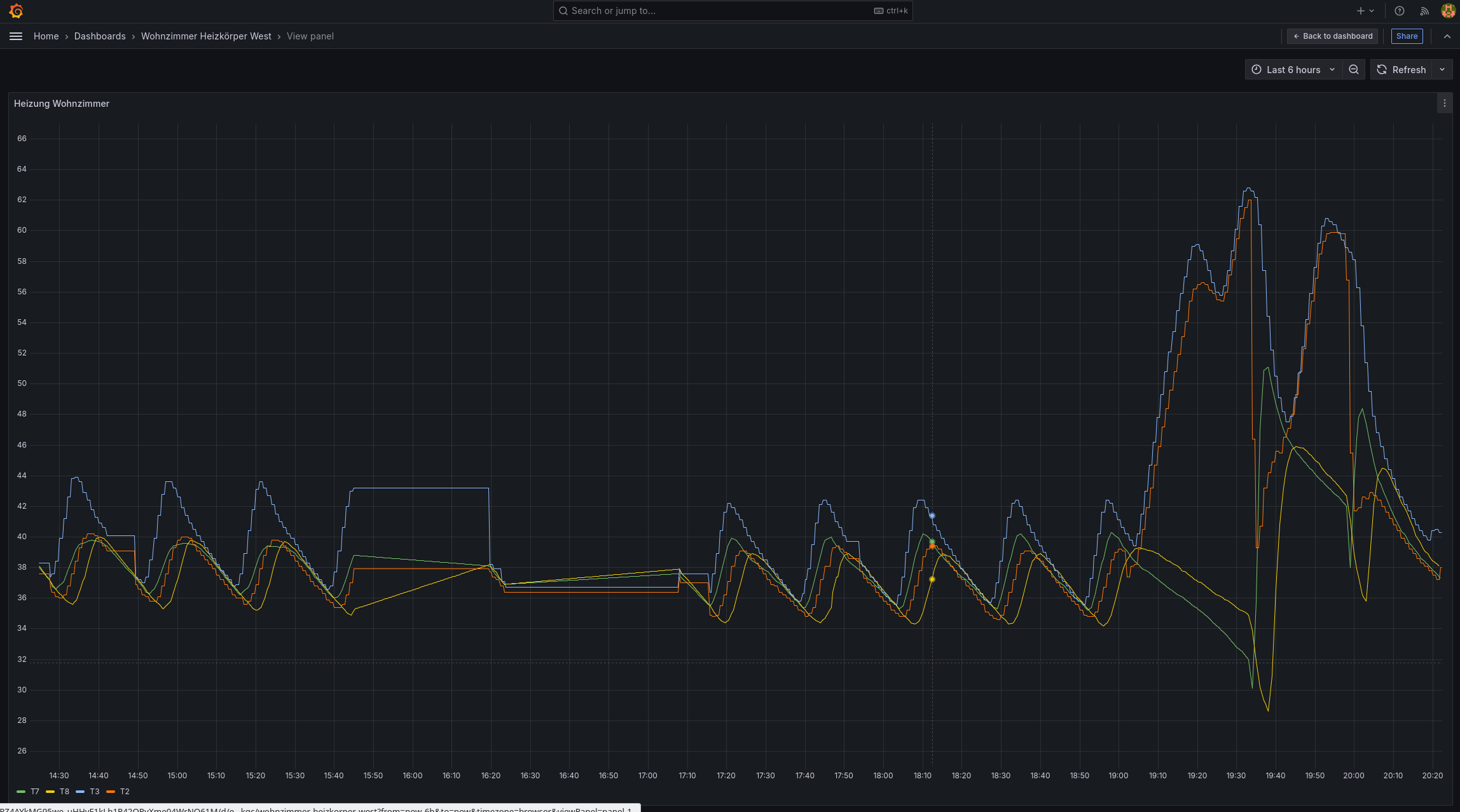Viewport: 1460px width, 812px height.
Task: Open the help question mark icon
Action: [x=1400, y=11]
